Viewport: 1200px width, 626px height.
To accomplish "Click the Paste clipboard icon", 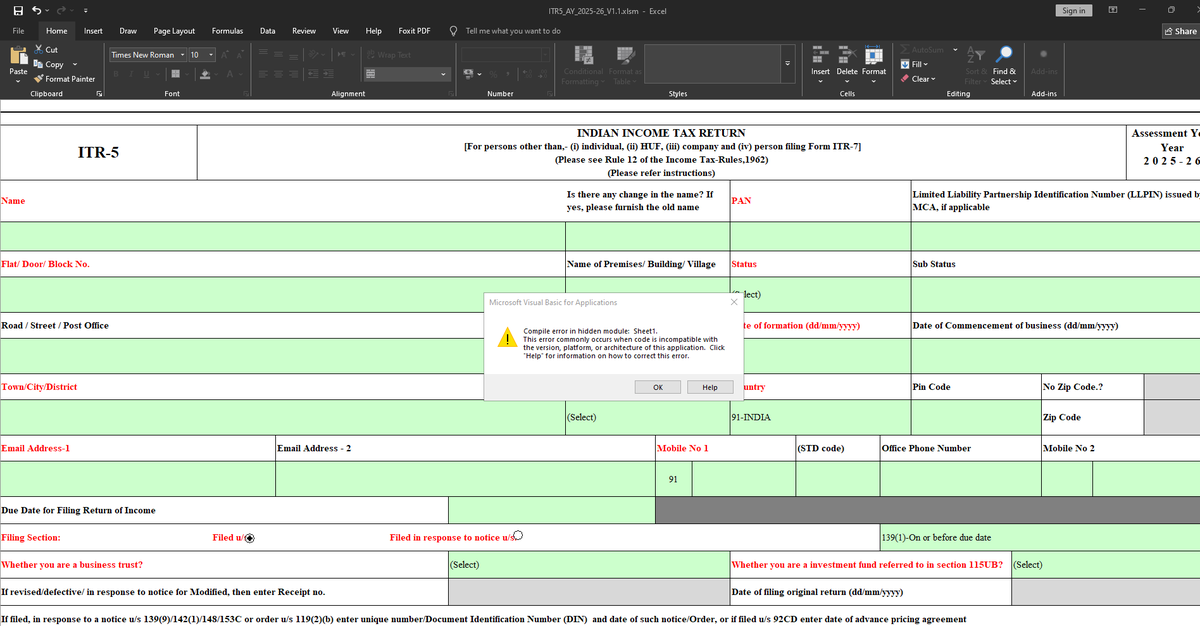I will tap(18, 55).
